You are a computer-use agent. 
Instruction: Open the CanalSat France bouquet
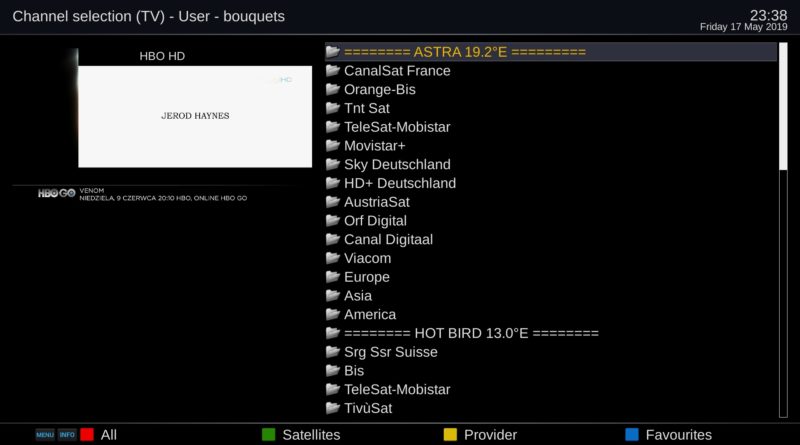tap(551, 70)
